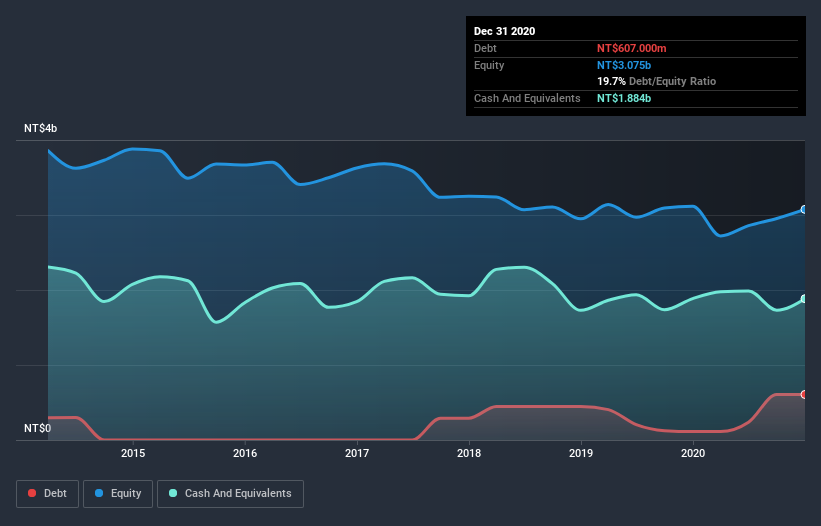Click the 2020 axis label
This screenshot has width=821, height=526.
click(x=693, y=453)
